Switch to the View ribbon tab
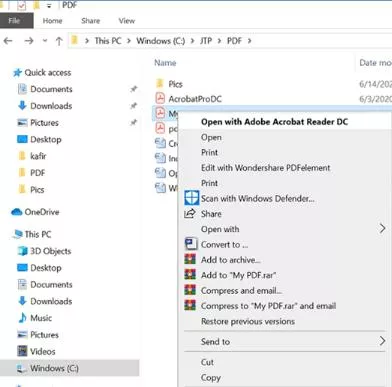The width and height of the screenshot is (392, 387). pyautogui.click(x=127, y=21)
